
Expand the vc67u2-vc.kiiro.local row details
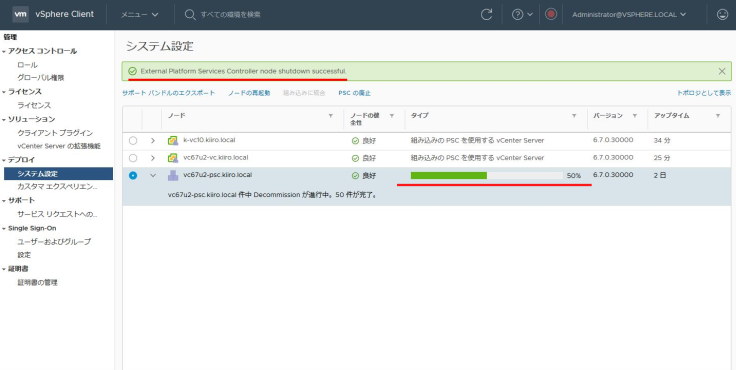coord(153,158)
